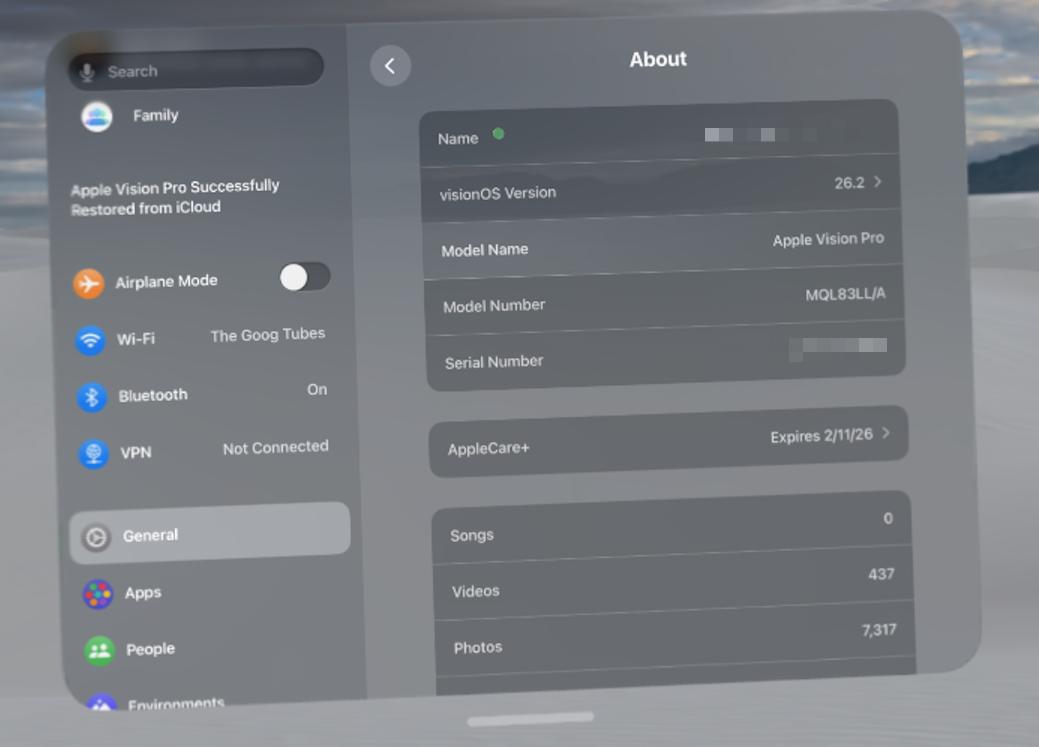Expand visionOS Version details chevron
This screenshot has width=1039, height=747.
(x=877, y=182)
